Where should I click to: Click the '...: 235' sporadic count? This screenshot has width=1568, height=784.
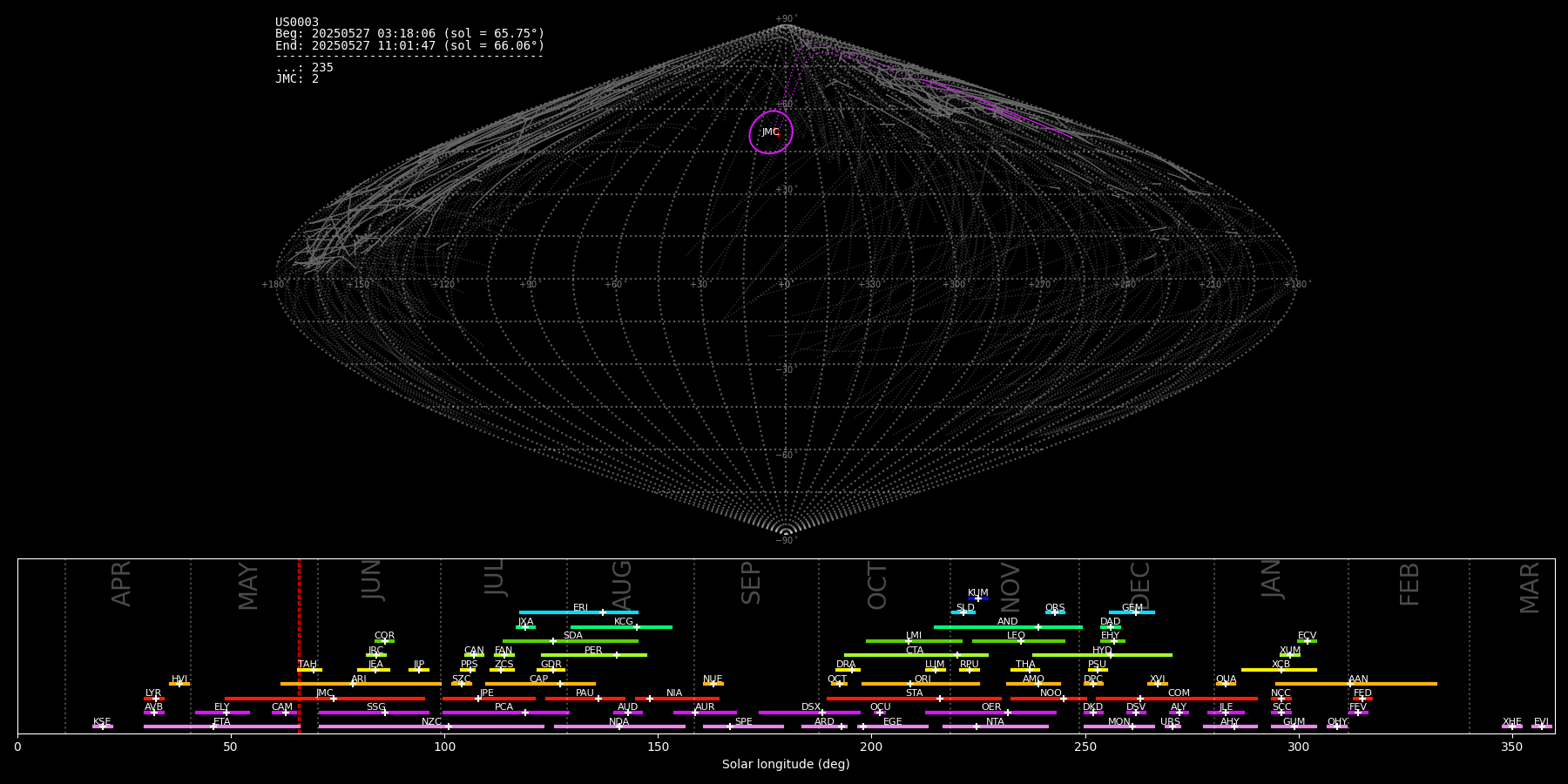click(x=304, y=67)
